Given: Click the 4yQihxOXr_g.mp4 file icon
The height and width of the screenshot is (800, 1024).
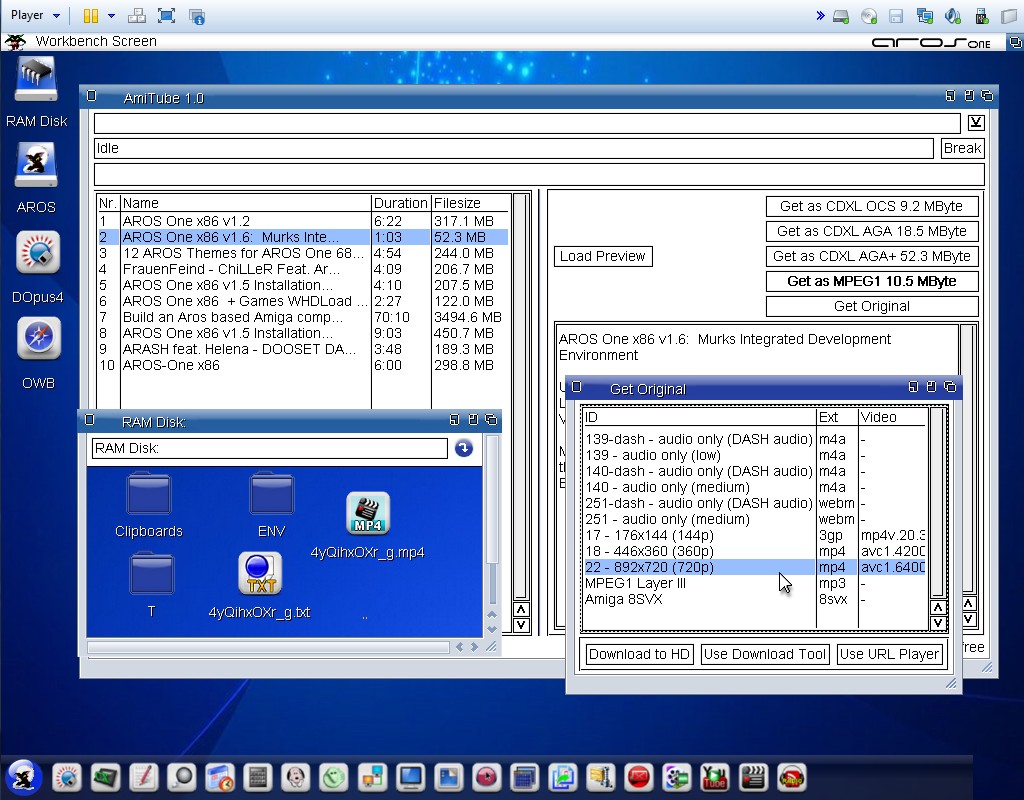Looking at the screenshot, I should pos(367,515).
